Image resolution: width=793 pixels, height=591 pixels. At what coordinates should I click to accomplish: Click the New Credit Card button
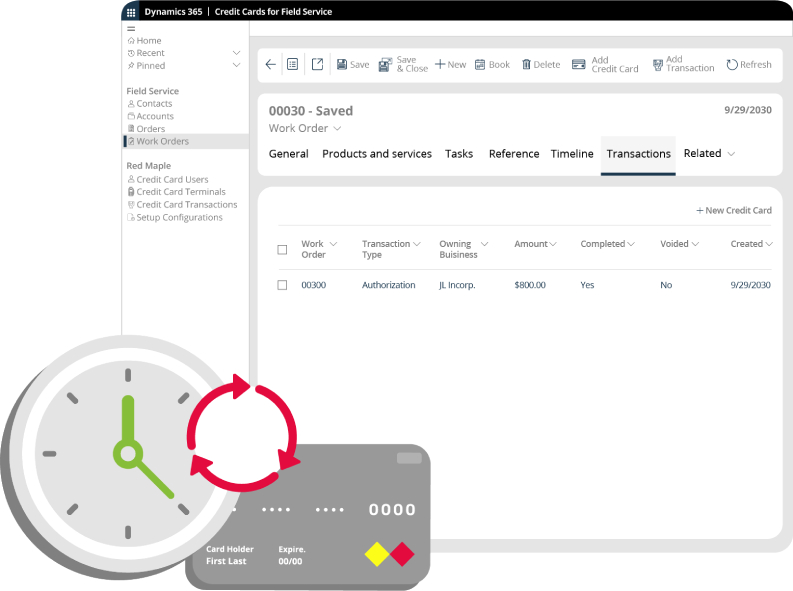(734, 210)
